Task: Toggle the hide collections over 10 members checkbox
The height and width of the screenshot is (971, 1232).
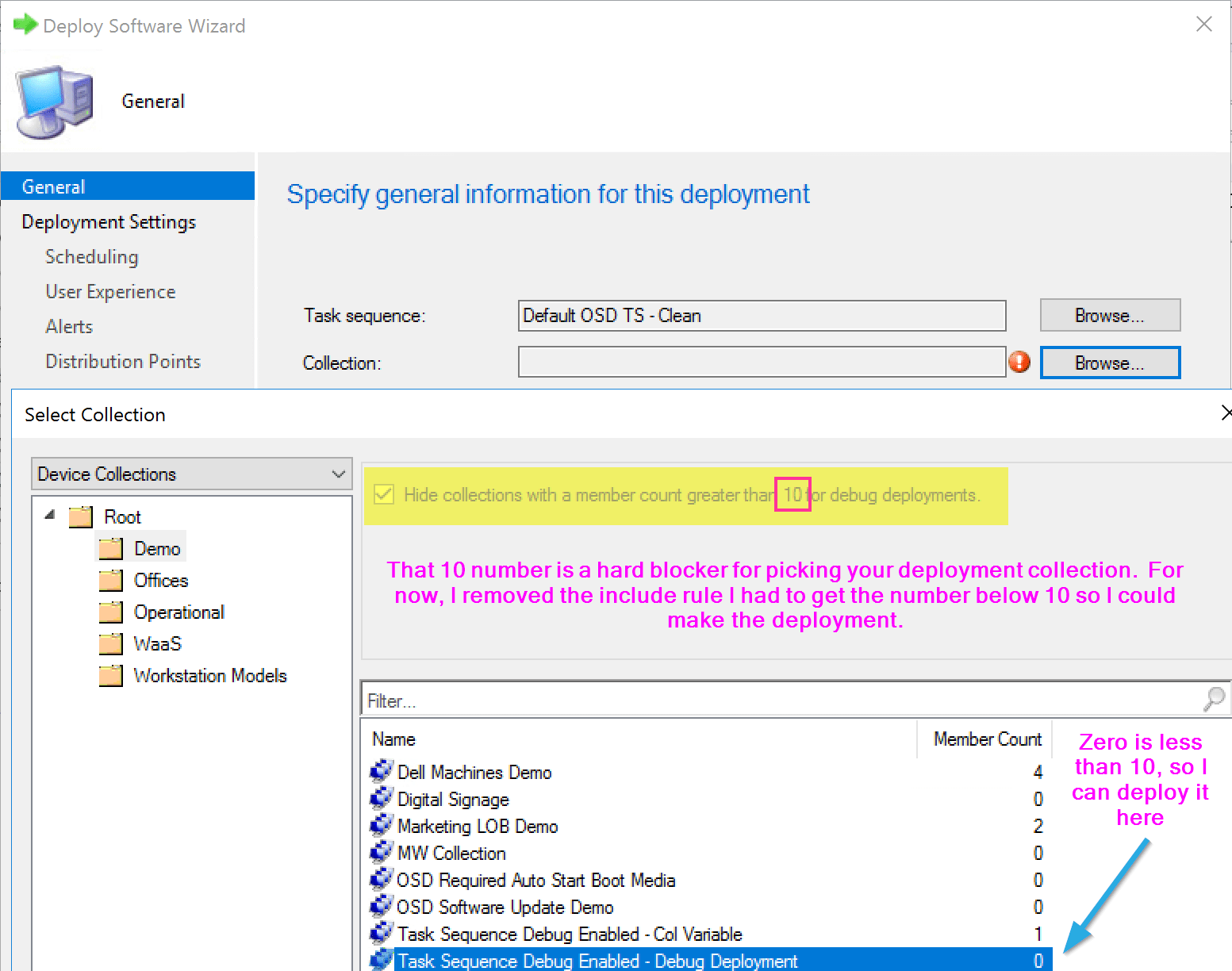Action: pyautogui.click(x=384, y=494)
